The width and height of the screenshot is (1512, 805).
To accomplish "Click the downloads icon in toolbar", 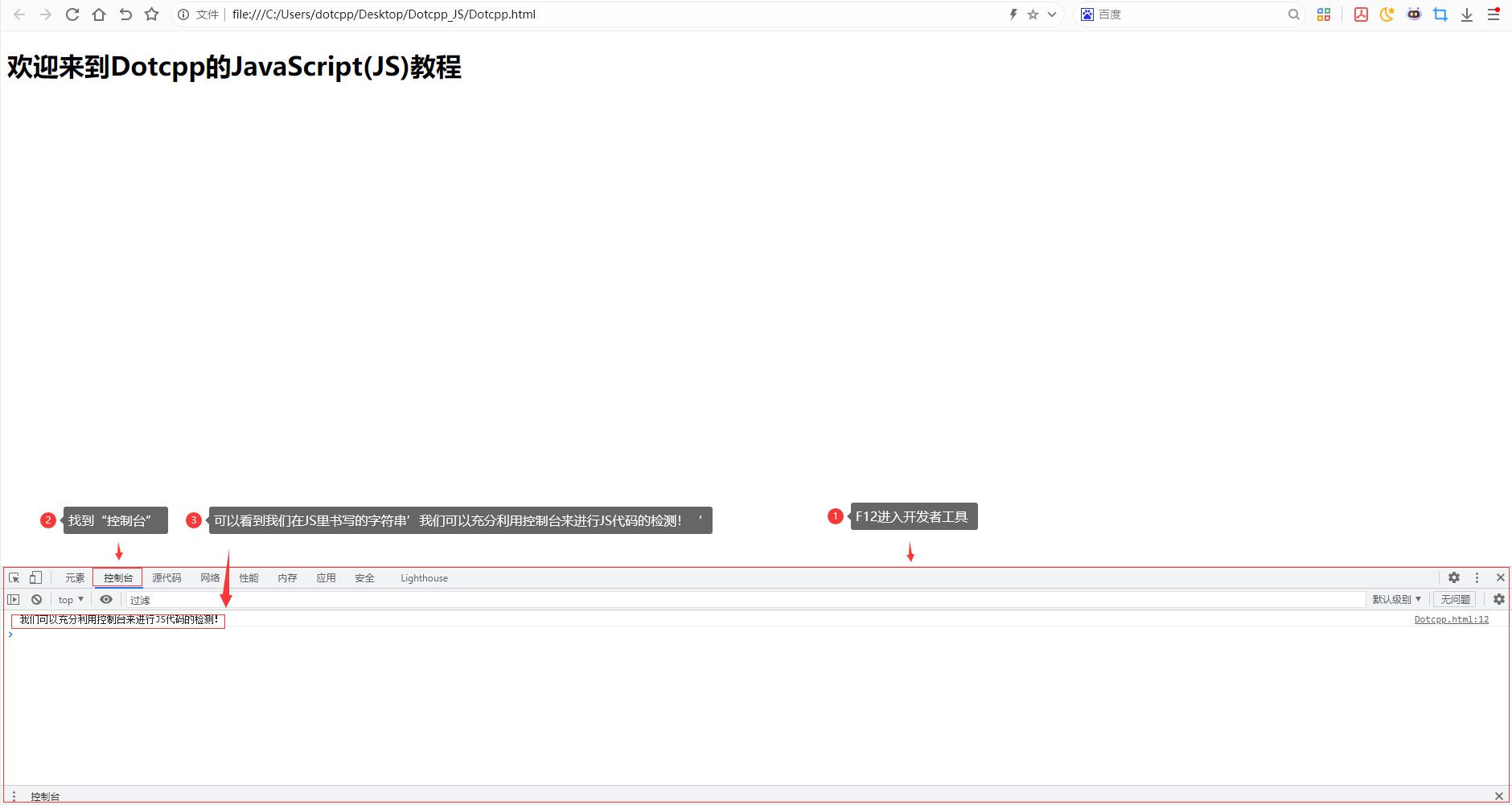I will [x=1467, y=14].
